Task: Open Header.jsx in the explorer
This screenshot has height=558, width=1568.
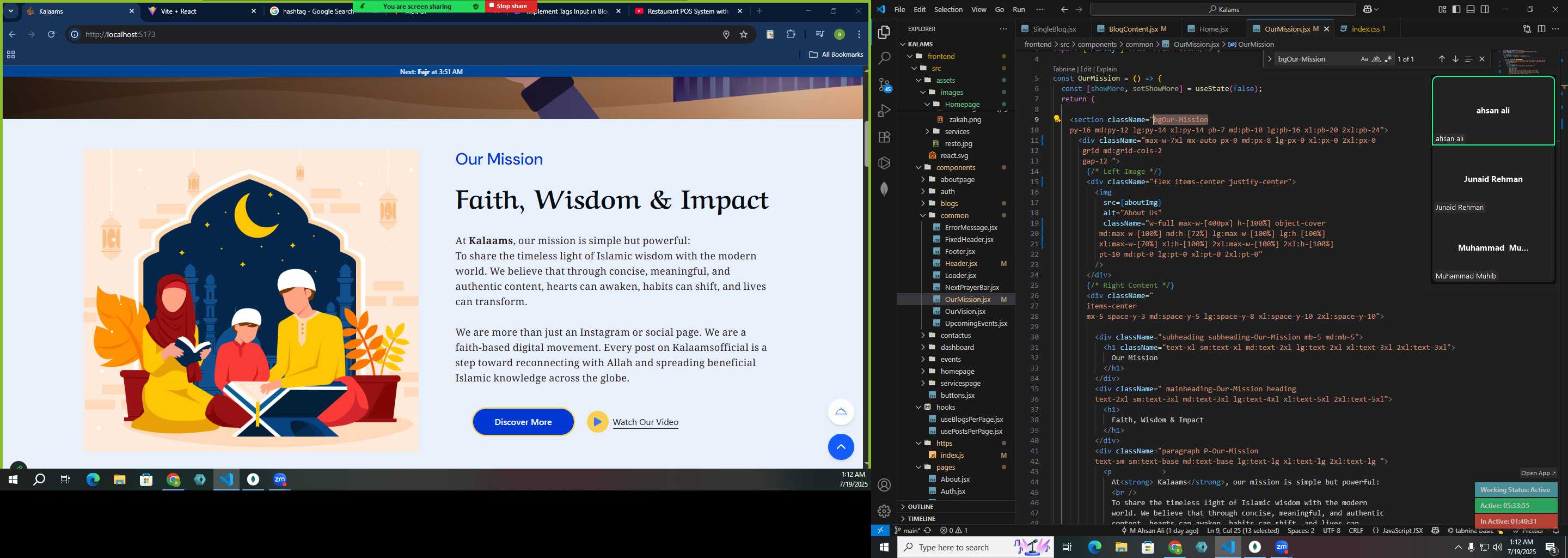Action: pos(960,263)
